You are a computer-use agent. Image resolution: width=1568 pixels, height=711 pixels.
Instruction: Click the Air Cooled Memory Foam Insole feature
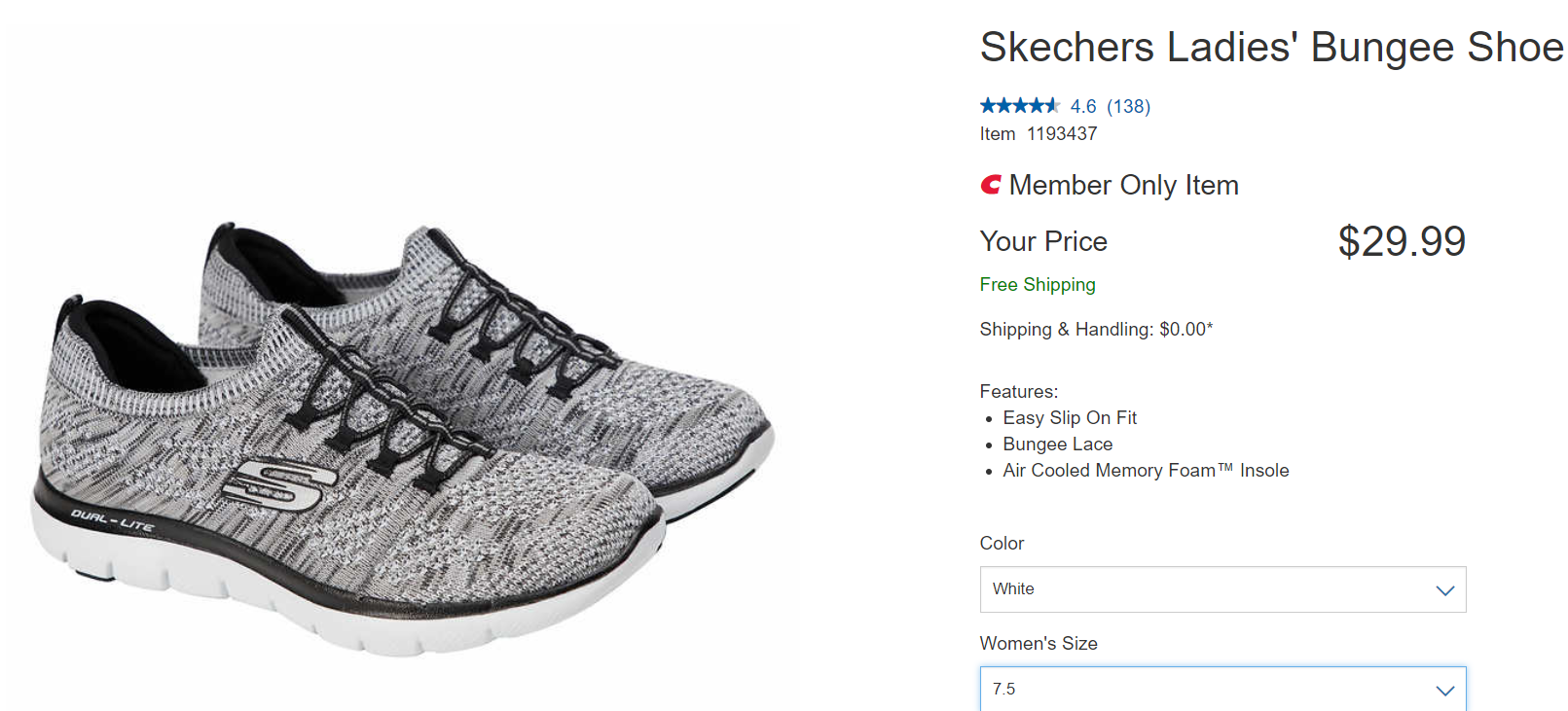pyautogui.click(x=1146, y=471)
